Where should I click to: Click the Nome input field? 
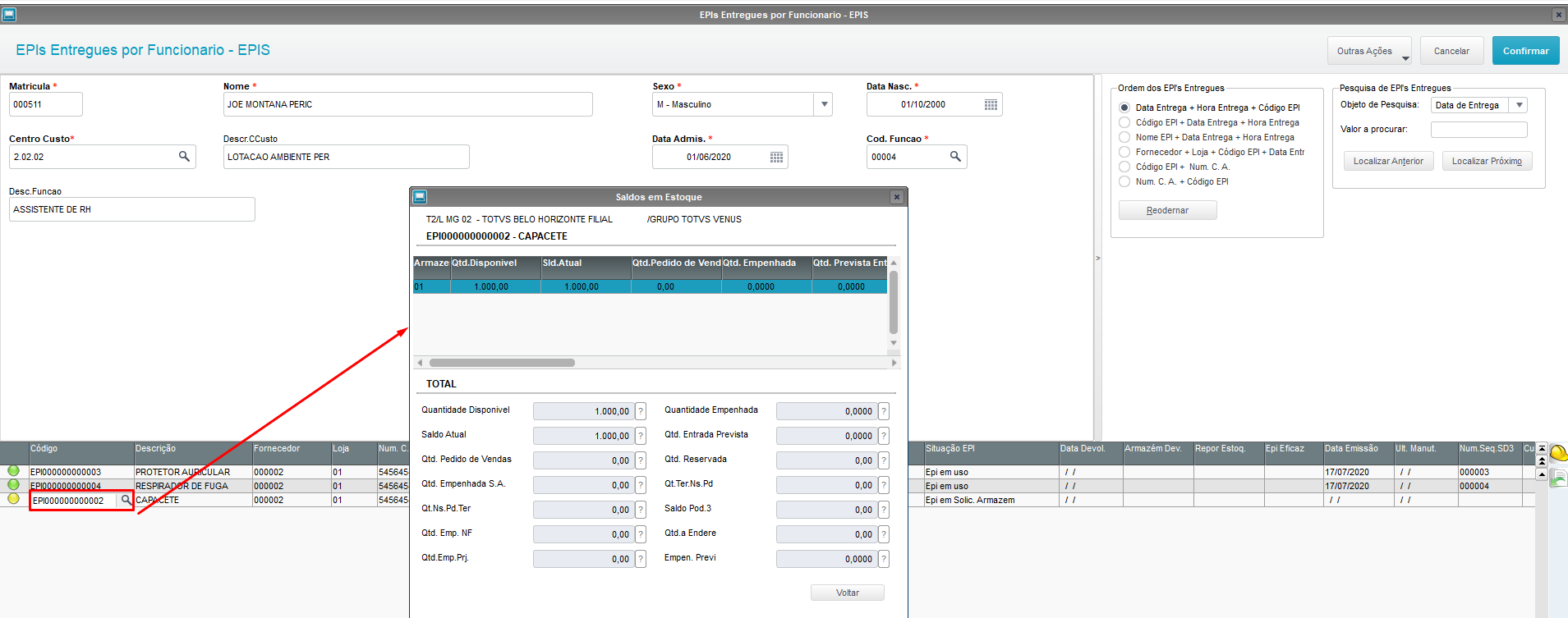[407, 104]
